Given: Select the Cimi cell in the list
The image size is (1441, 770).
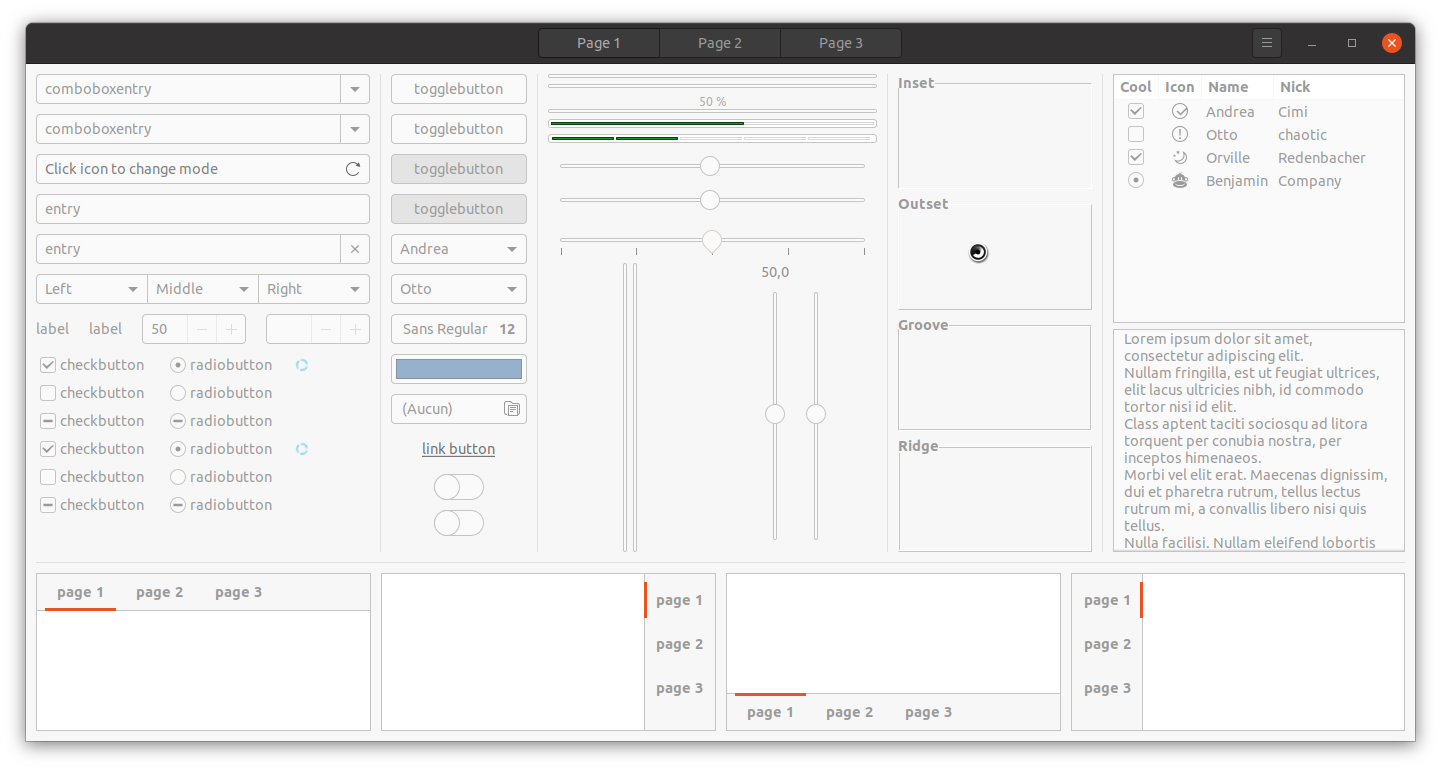Looking at the screenshot, I should (x=1293, y=112).
